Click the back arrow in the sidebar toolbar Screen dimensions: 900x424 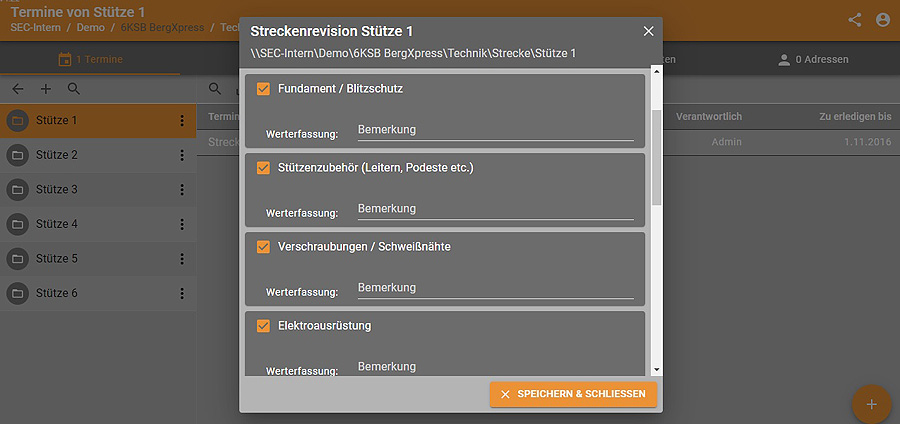pyautogui.click(x=18, y=89)
